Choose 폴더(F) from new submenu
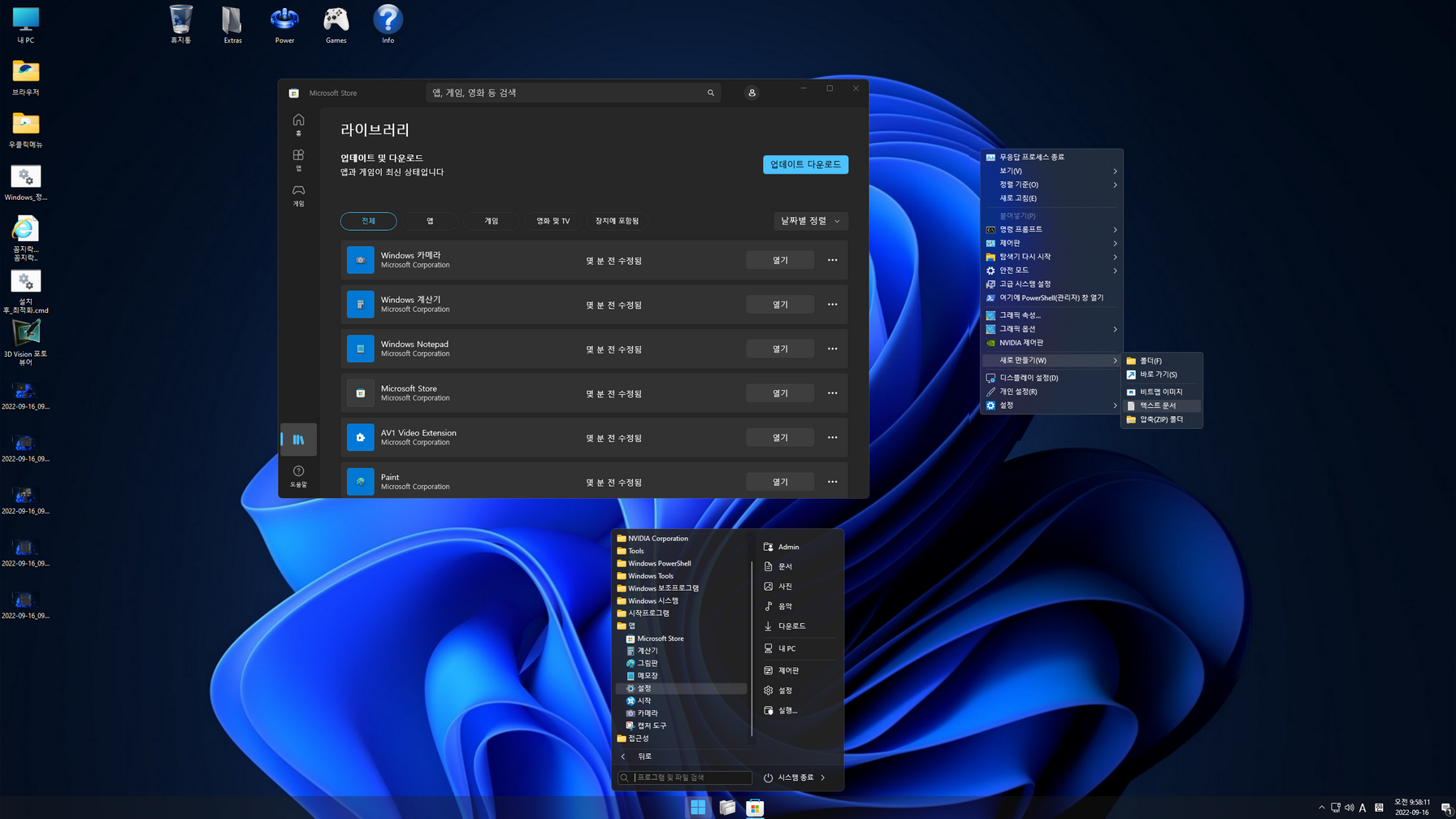The height and width of the screenshot is (819, 1456). 1162,361
